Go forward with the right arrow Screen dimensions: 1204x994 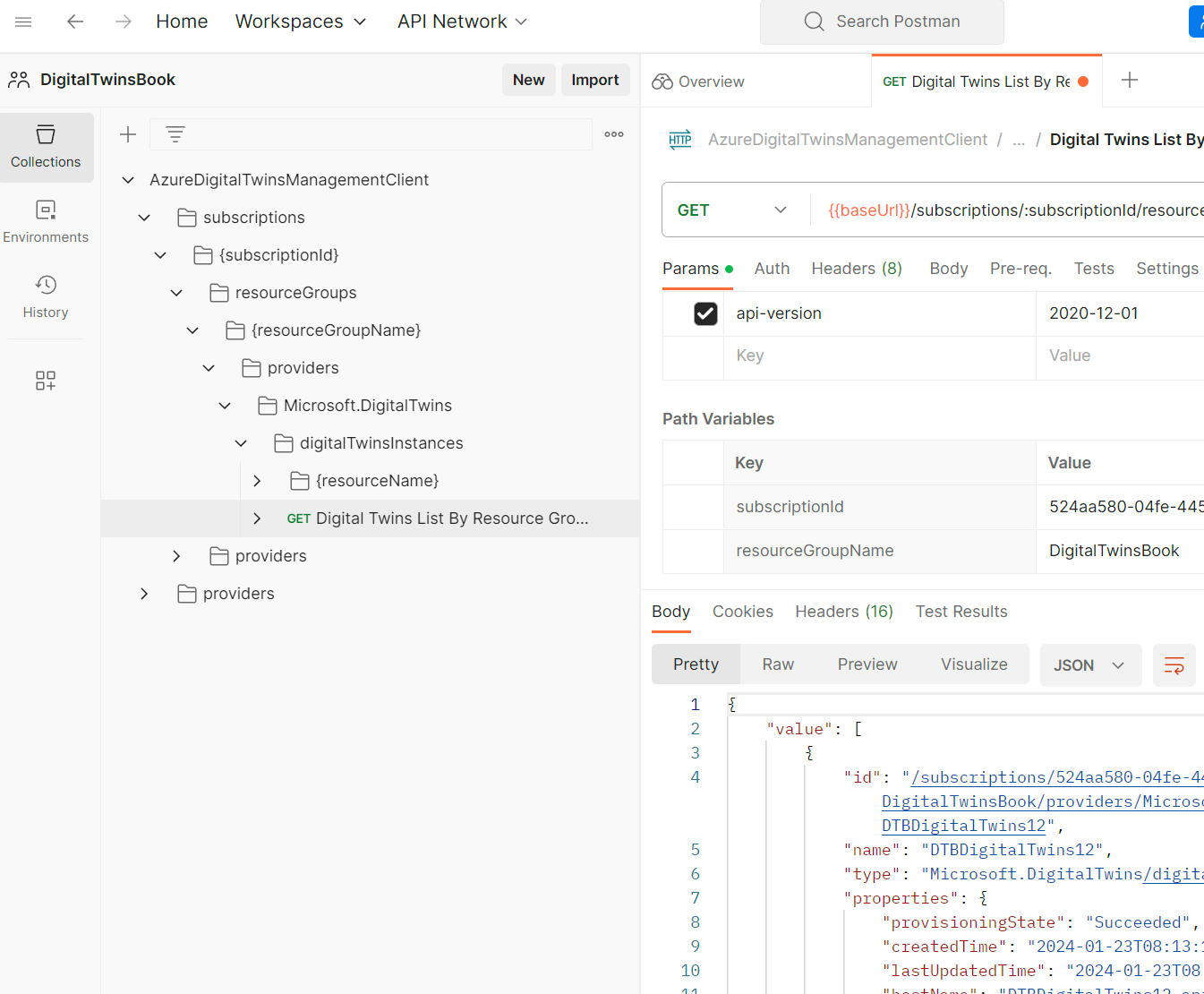(124, 21)
